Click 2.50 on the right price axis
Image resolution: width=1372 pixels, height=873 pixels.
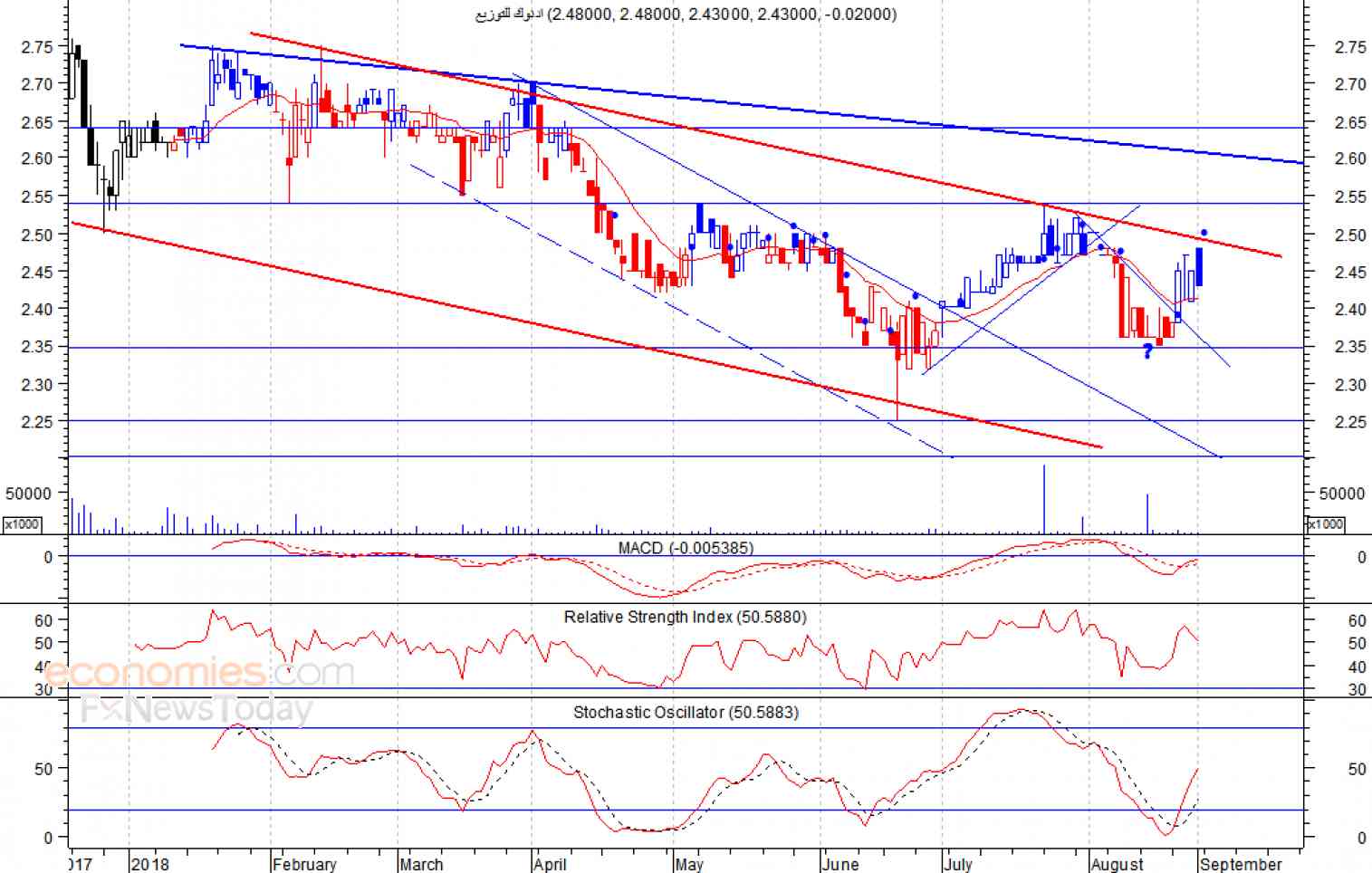click(1350, 235)
